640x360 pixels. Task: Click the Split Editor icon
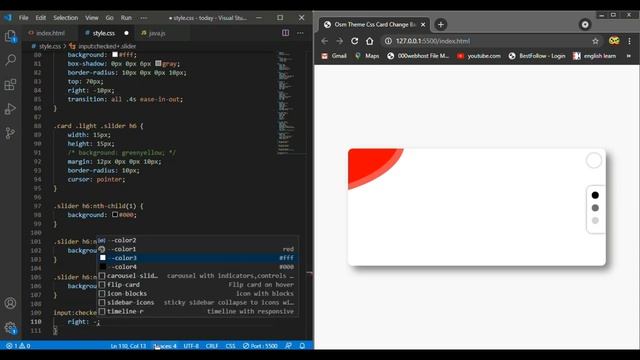pos(285,33)
